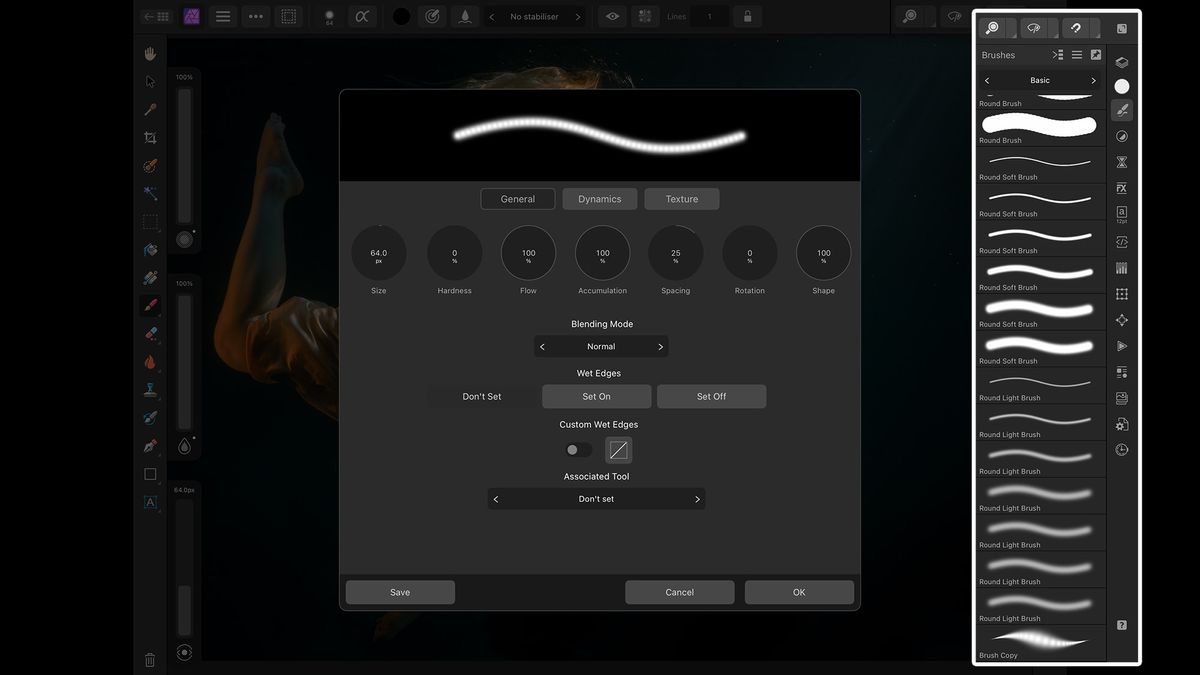This screenshot has height=675, width=1200.
Task: Open the History studio panel
Action: tap(1122, 450)
